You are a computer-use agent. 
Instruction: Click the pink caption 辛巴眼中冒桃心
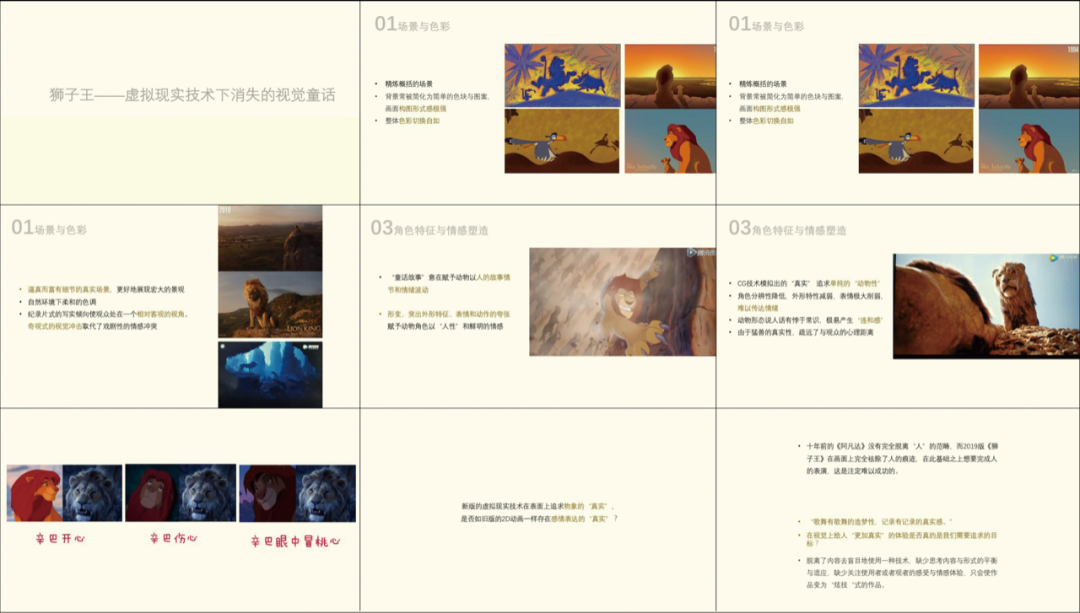(x=295, y=541)
